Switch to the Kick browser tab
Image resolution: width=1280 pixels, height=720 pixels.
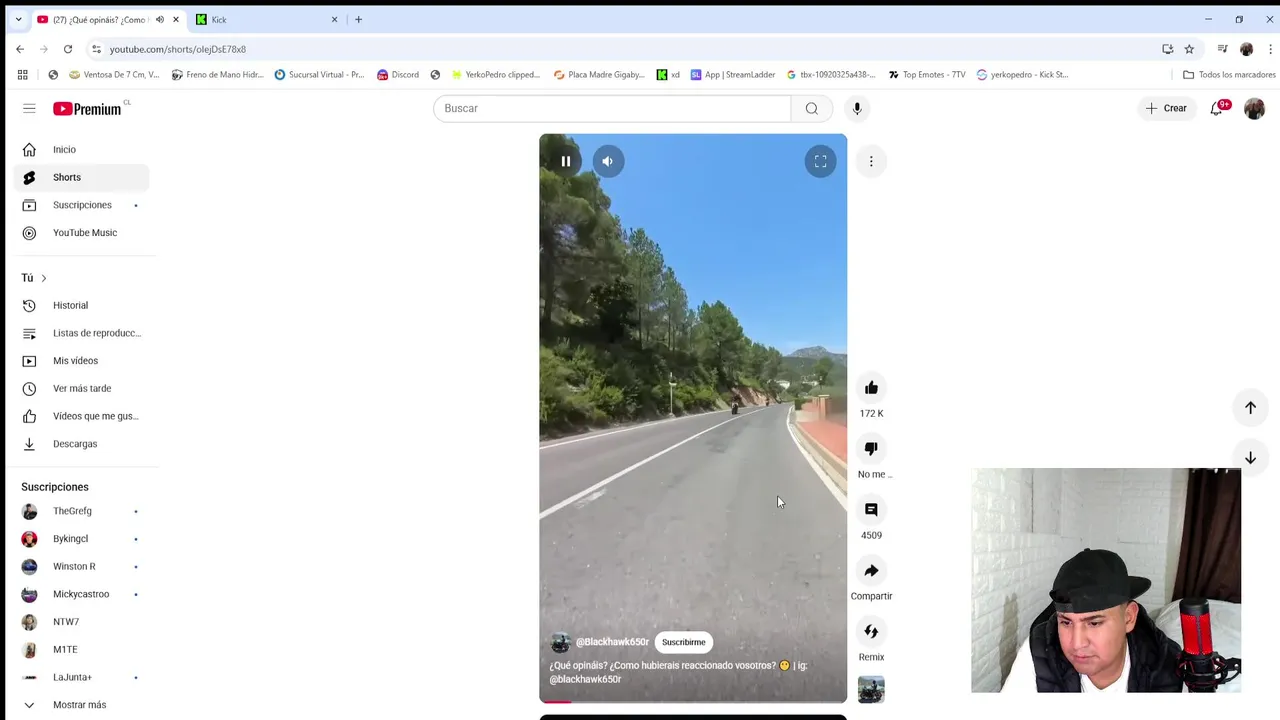pyautogui.click(x=267, y=19)
